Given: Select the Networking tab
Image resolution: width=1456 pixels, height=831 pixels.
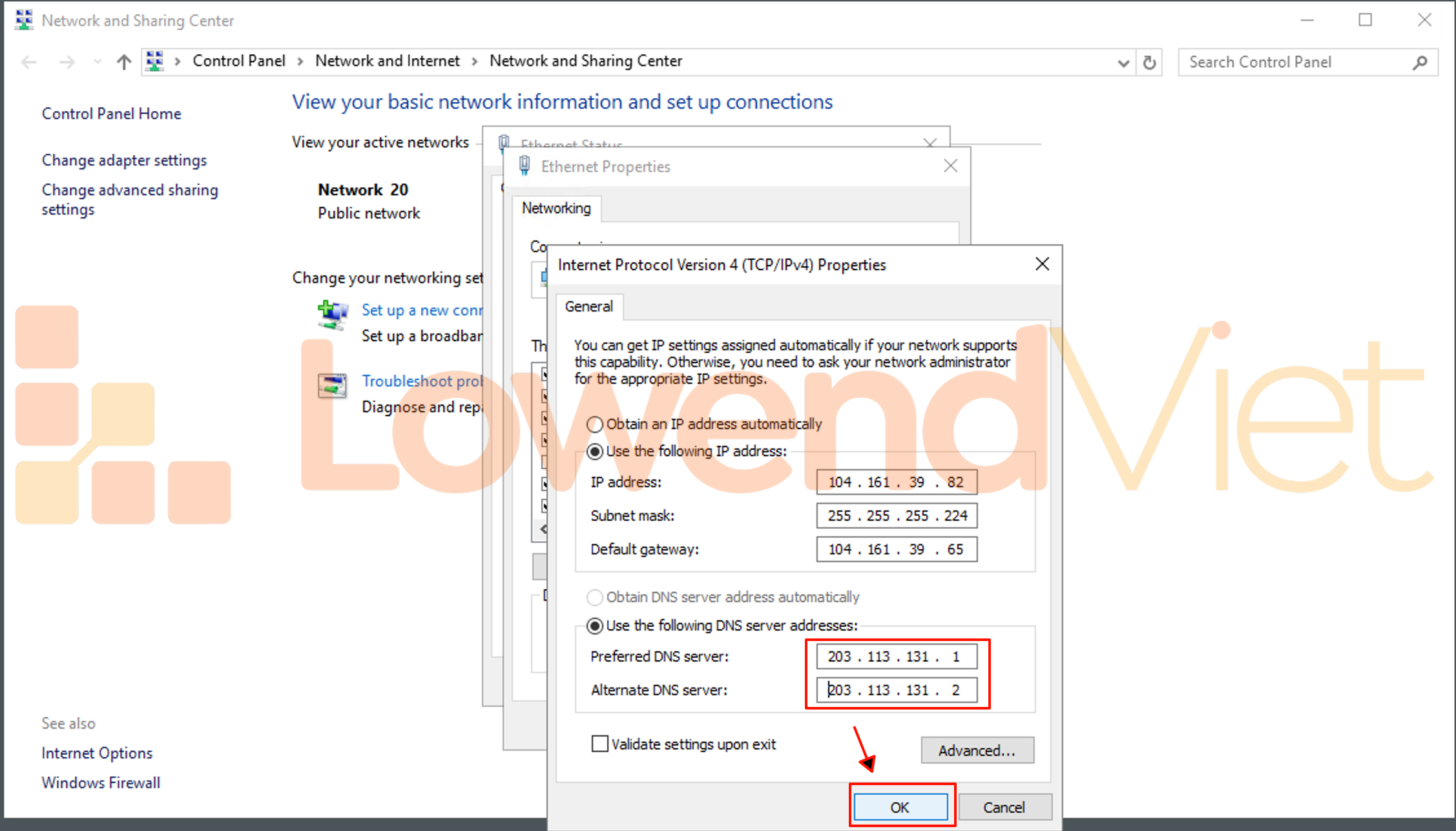Looking at the screenshot, I should pyautogui.click(x=556, y=208).
